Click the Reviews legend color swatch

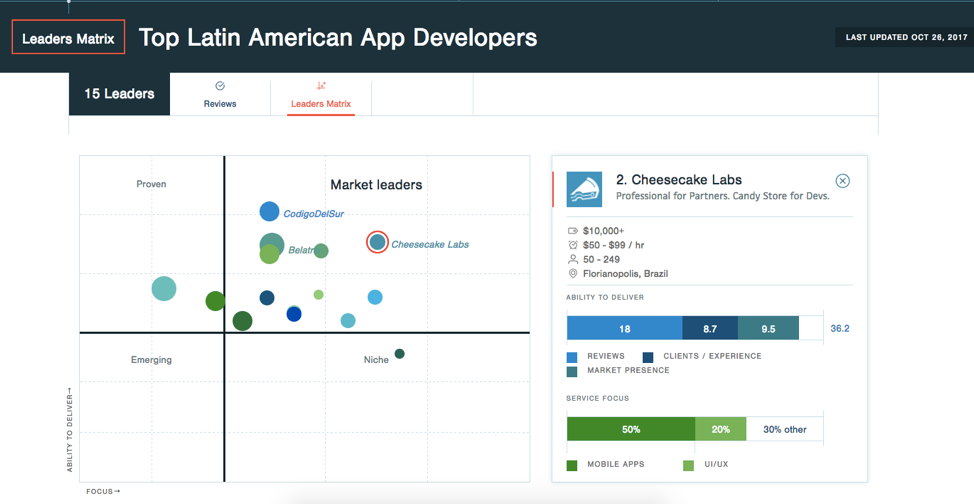click(571, 357)
